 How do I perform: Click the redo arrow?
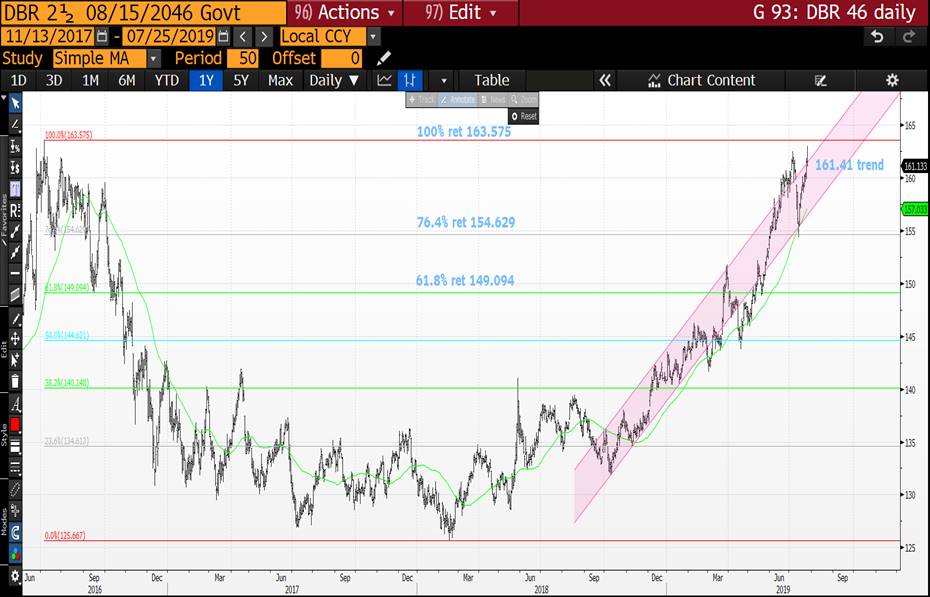(909, 37)
